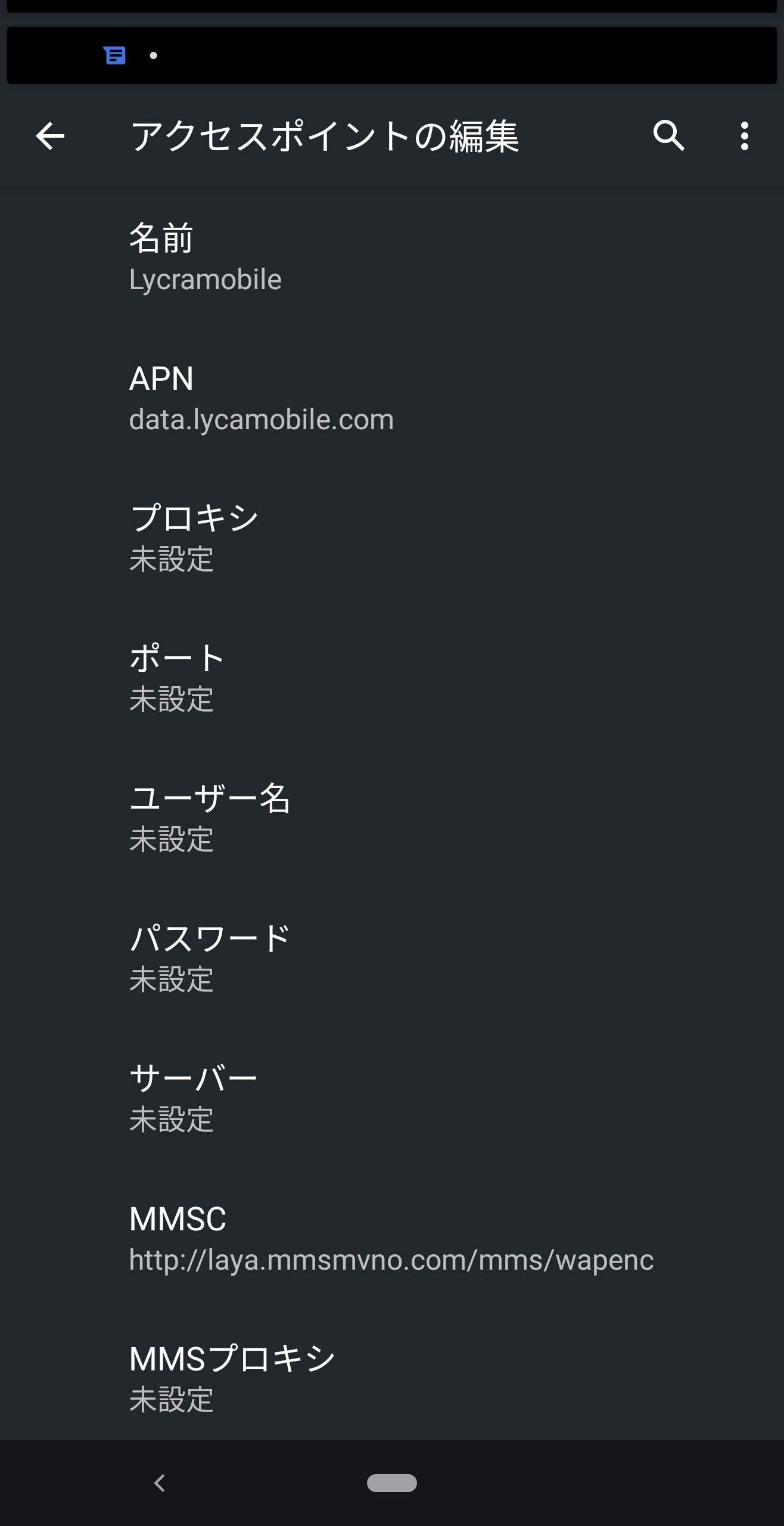Screen dimensions: 784x1526
Task: Edit the 名前 field showing Lycramobile
Action: pyautogui.click(x=392, y=258)
